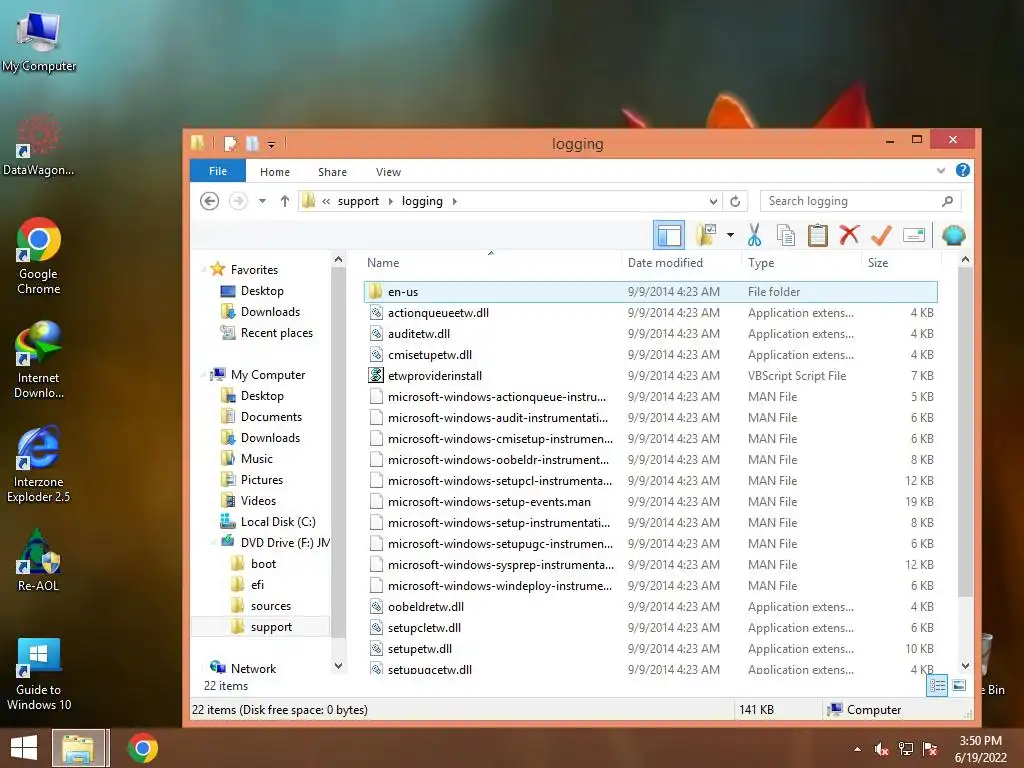This screenshot has height=768, width=1024.
Task: Click 'support' in the address breadcrumb
Action: (x=358, y=201)
